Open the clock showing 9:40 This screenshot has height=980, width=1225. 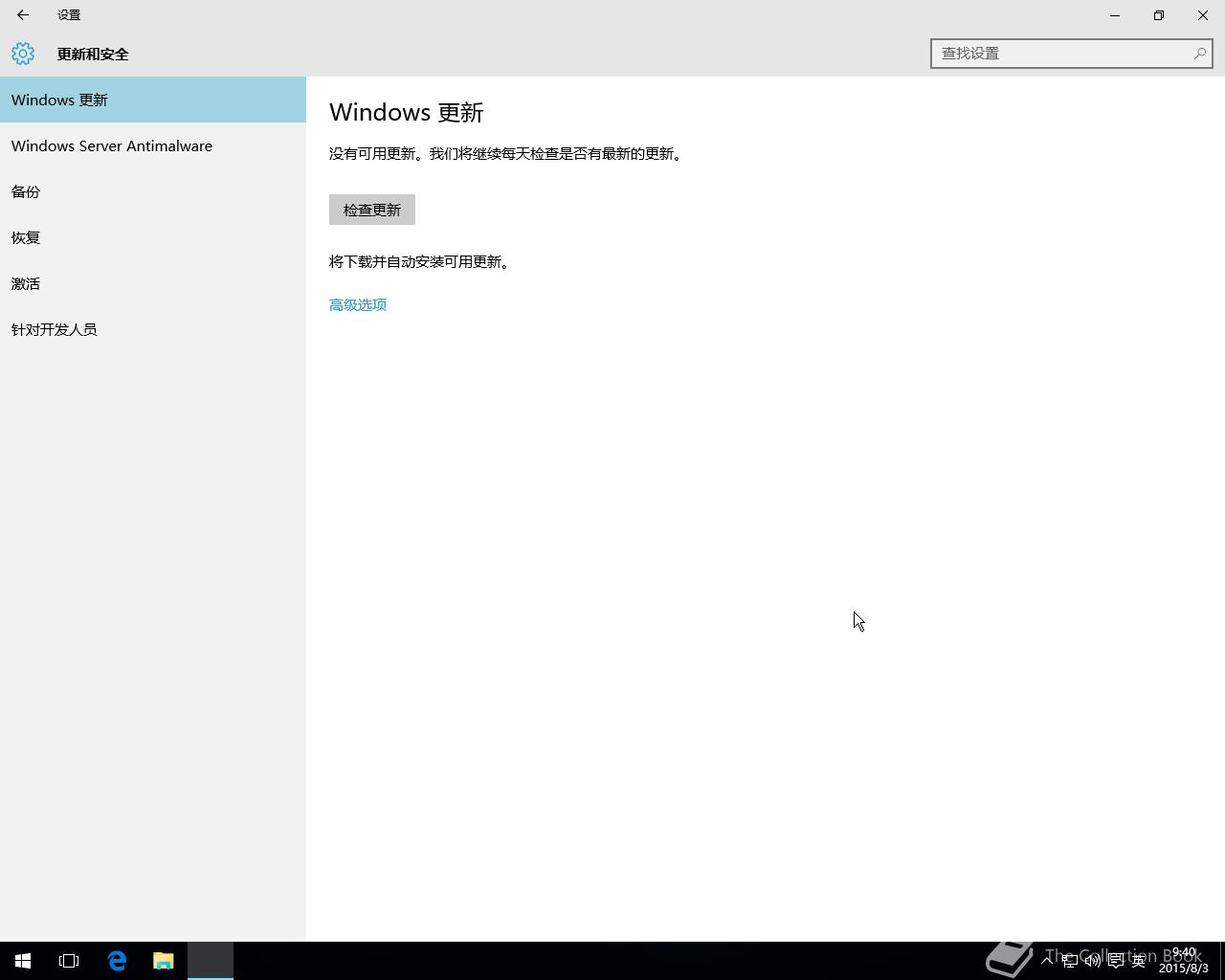click(1184, 960)
